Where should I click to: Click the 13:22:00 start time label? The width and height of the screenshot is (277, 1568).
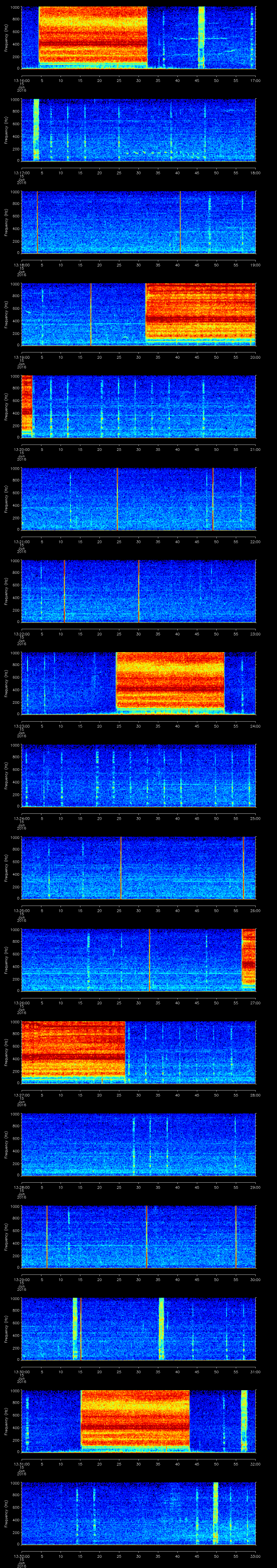pyautogui.click(x=21, y=634)
